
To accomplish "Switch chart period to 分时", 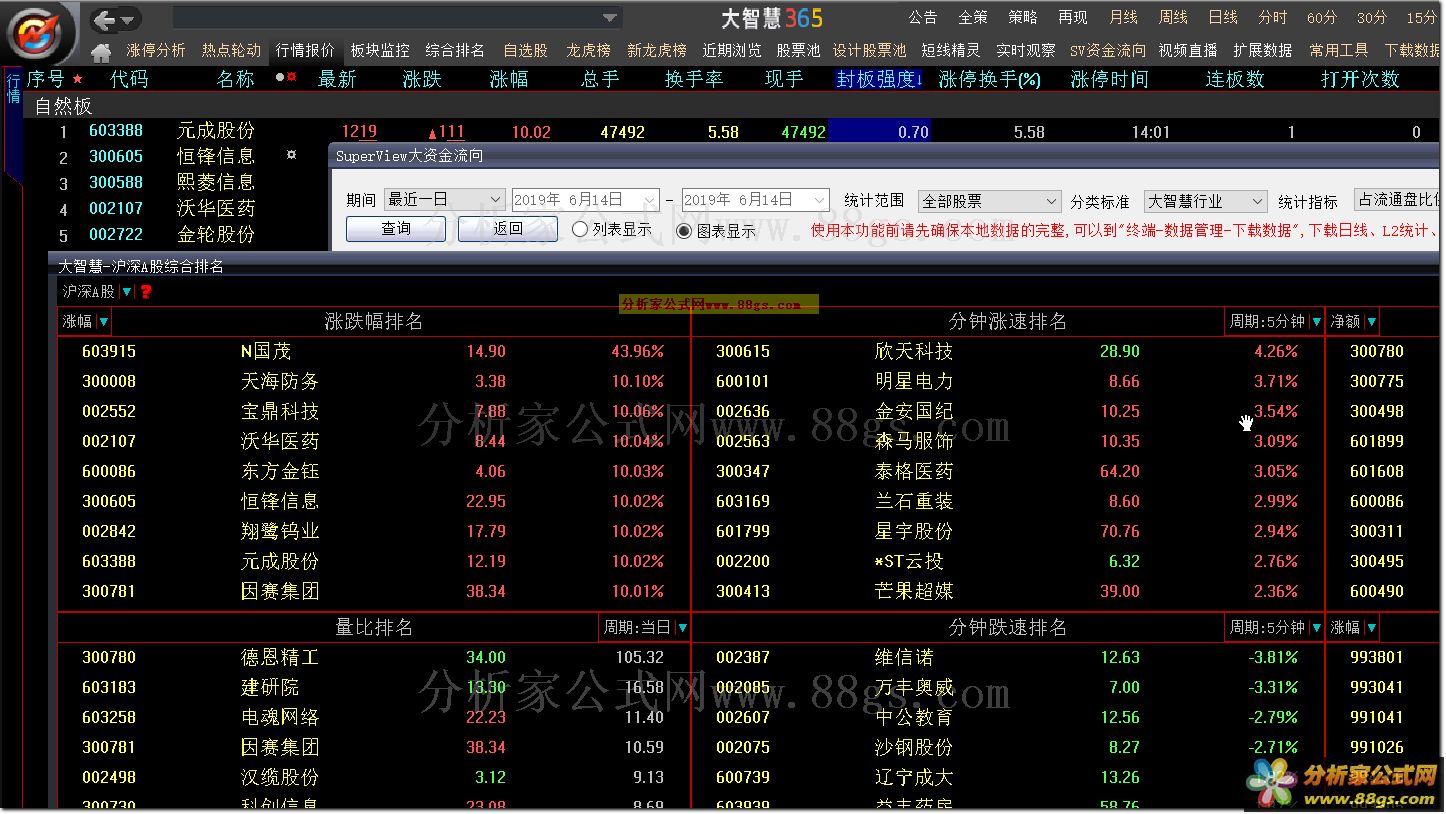I will [1273, 18].
